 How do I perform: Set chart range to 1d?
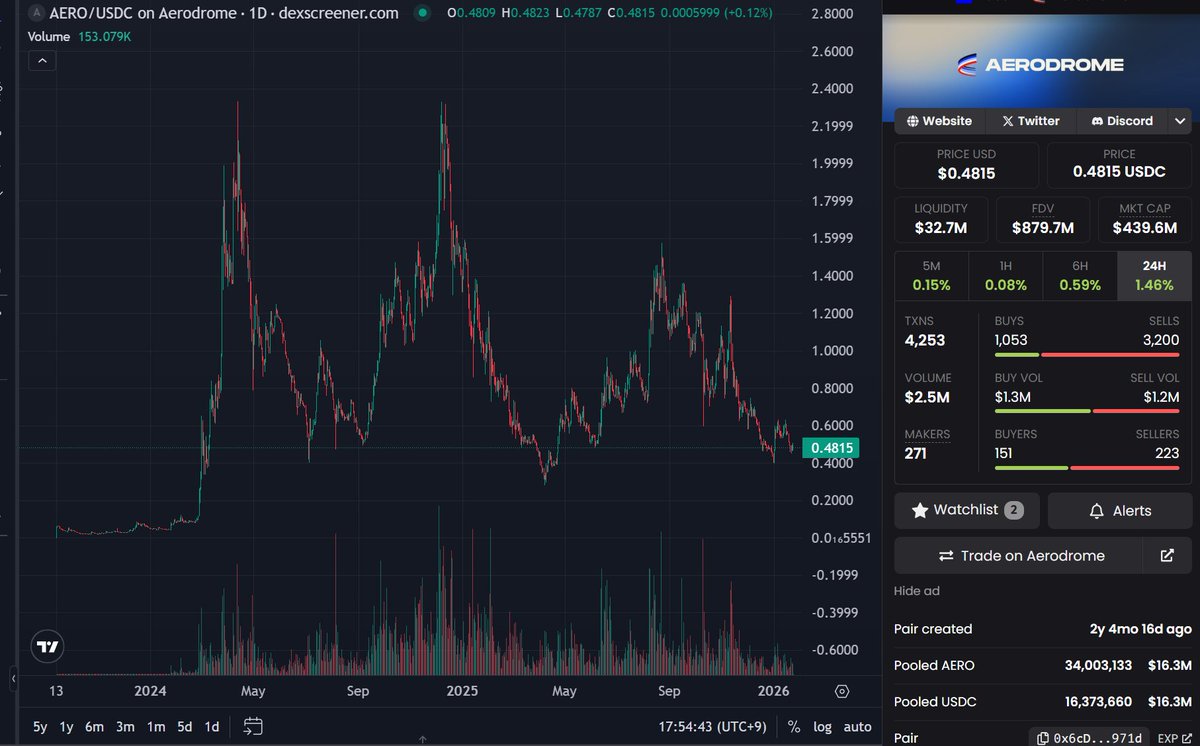coord(212,727)
